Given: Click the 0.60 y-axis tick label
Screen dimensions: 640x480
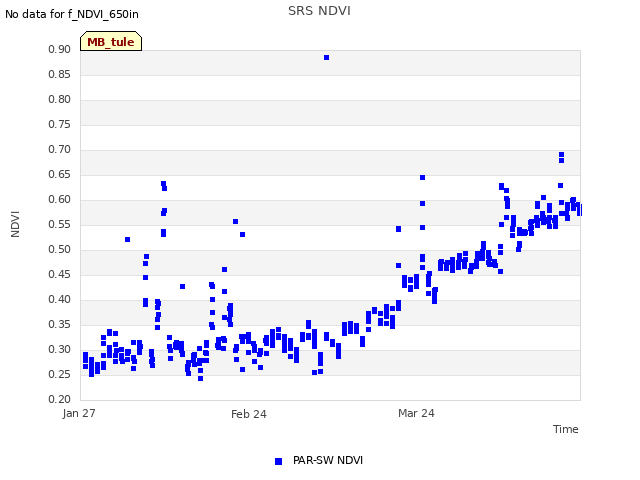Looking at the screenshot, I should [60, 199].
